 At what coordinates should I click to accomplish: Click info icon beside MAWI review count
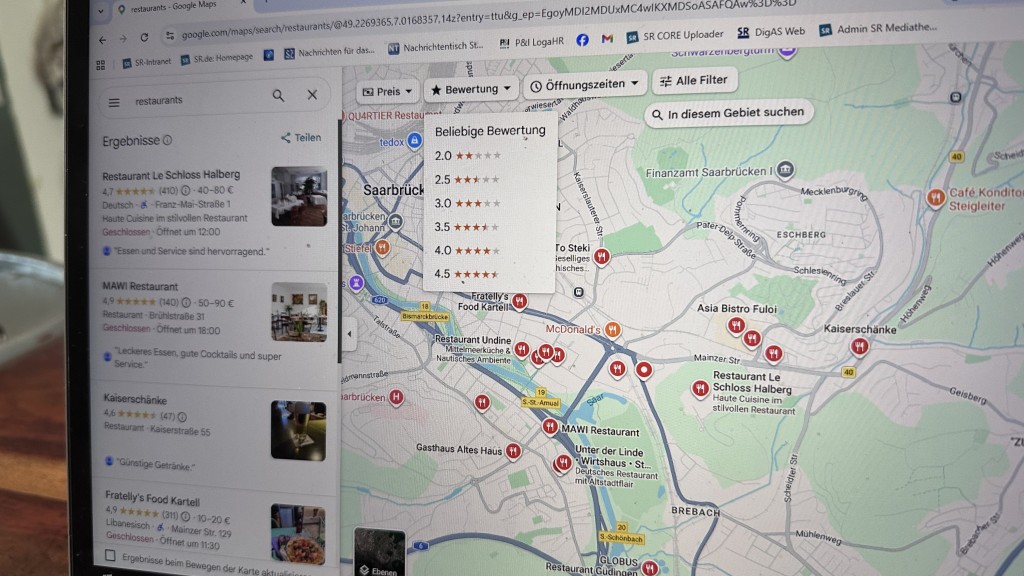pyautogui.click(x=186, y=302)
